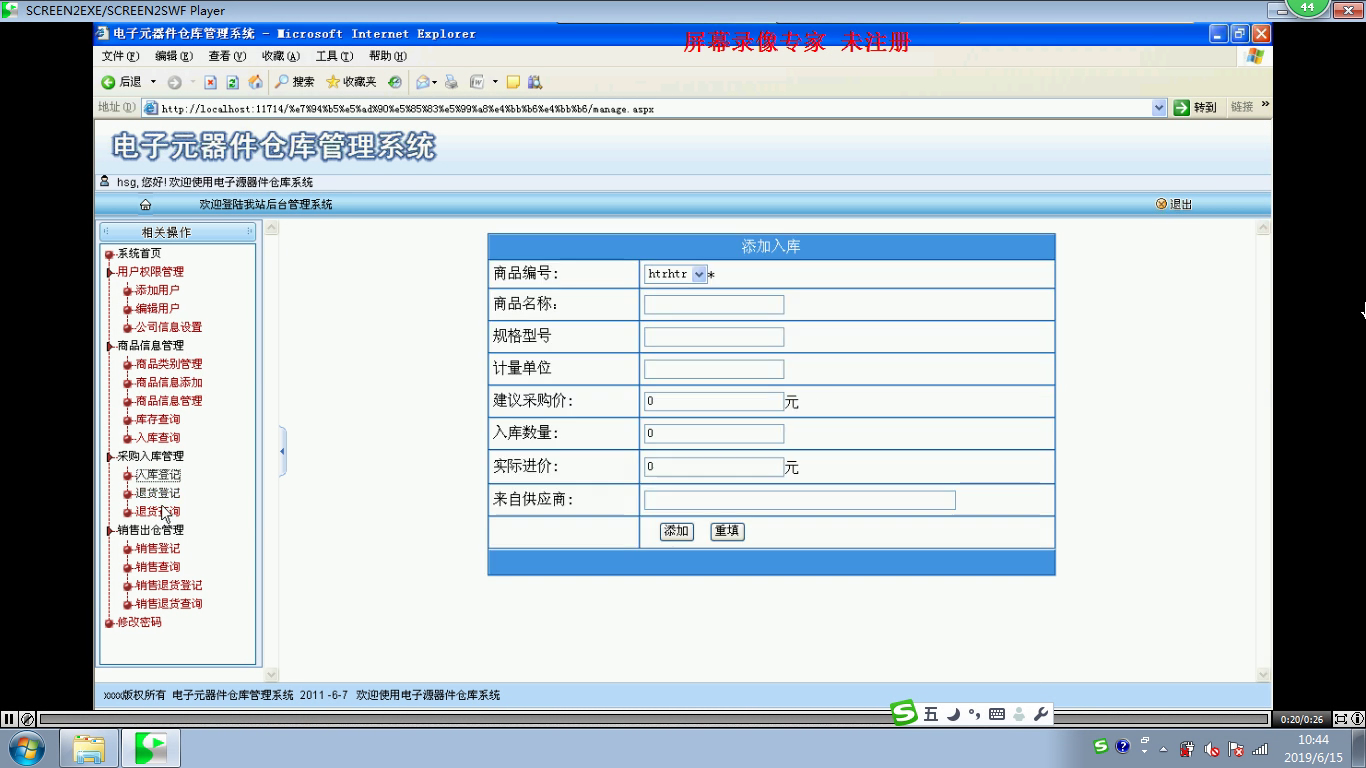Show hidden tray icons arrow
Image resolution: width=1366 pixels, height=768 pixels.
pyautogui.click(x=1163, y=749)
